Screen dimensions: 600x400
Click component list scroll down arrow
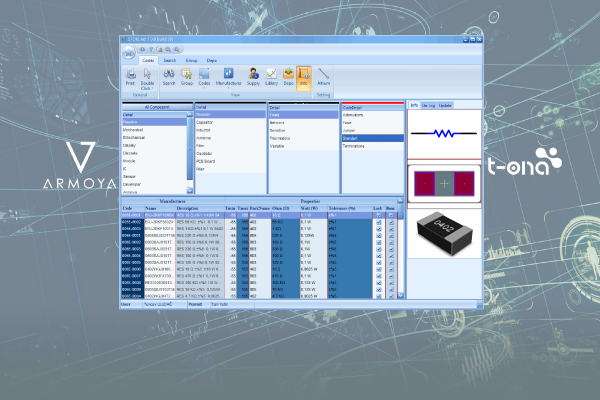[x=190, y=190]
